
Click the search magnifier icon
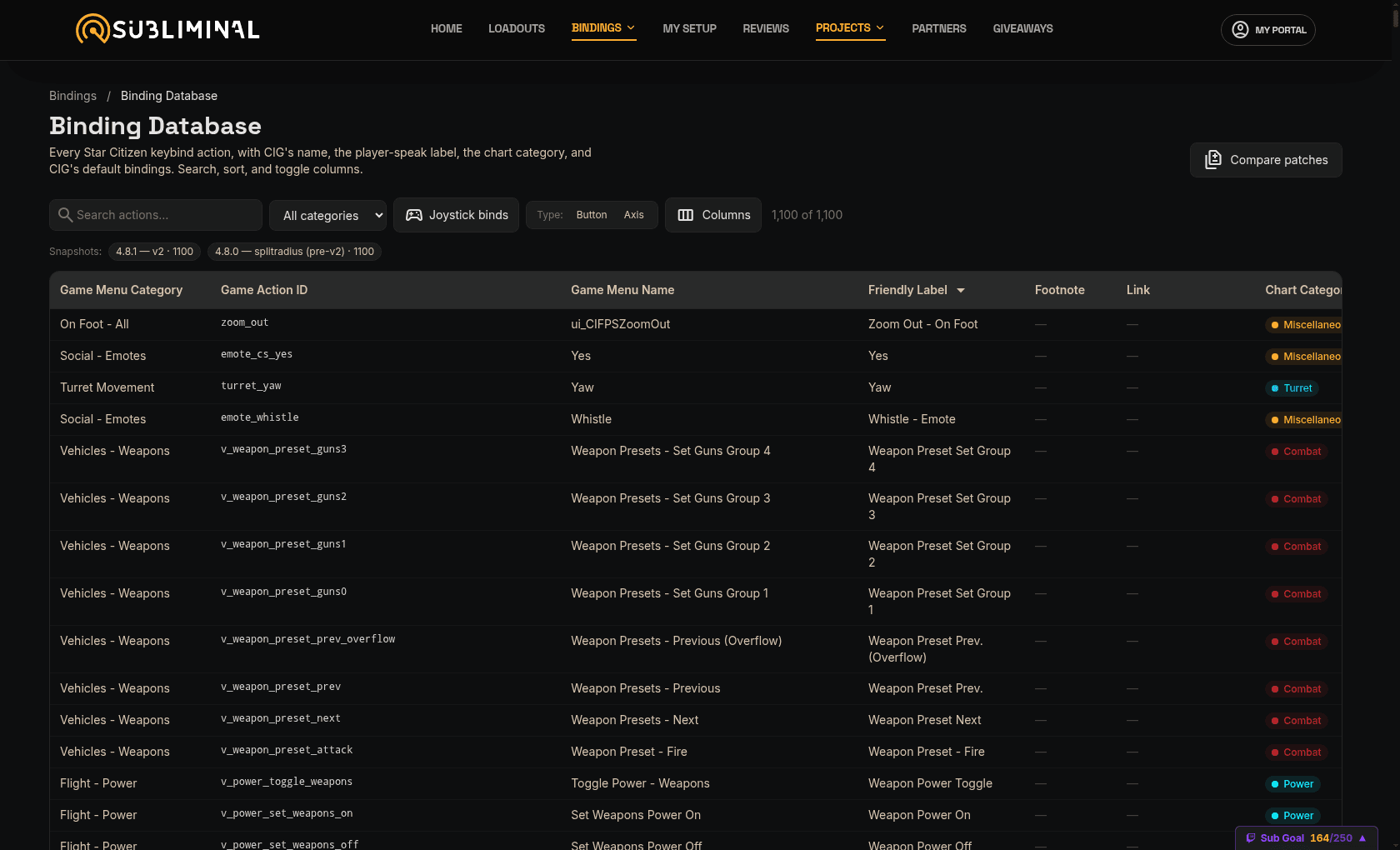pos(65,215)
